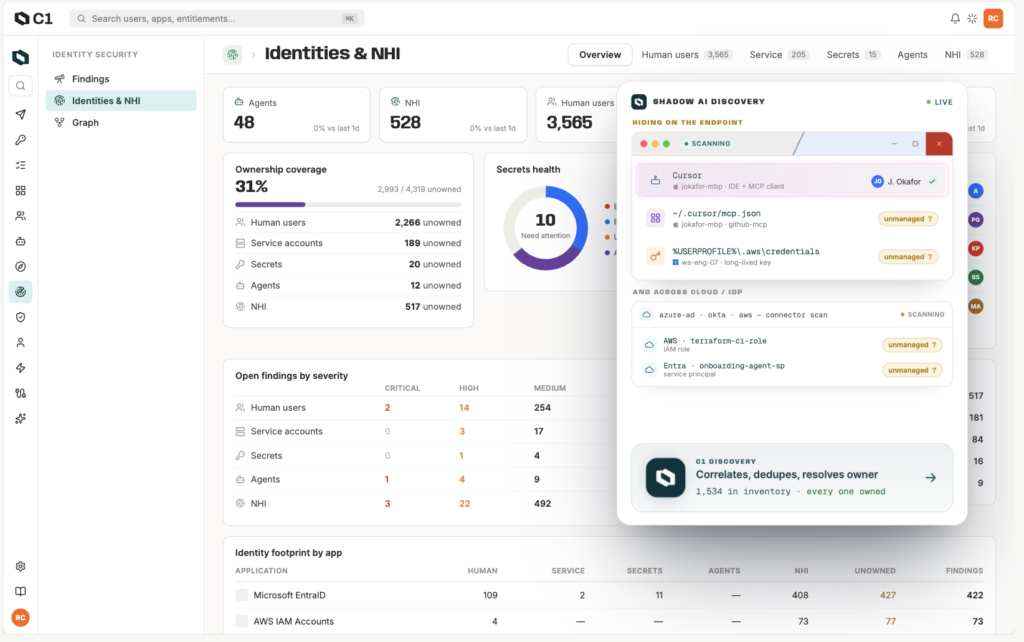The height and width of the screenshot is (642, 1024).
Task: Click the MA avatar on right edge
Action: coord(976,306)
